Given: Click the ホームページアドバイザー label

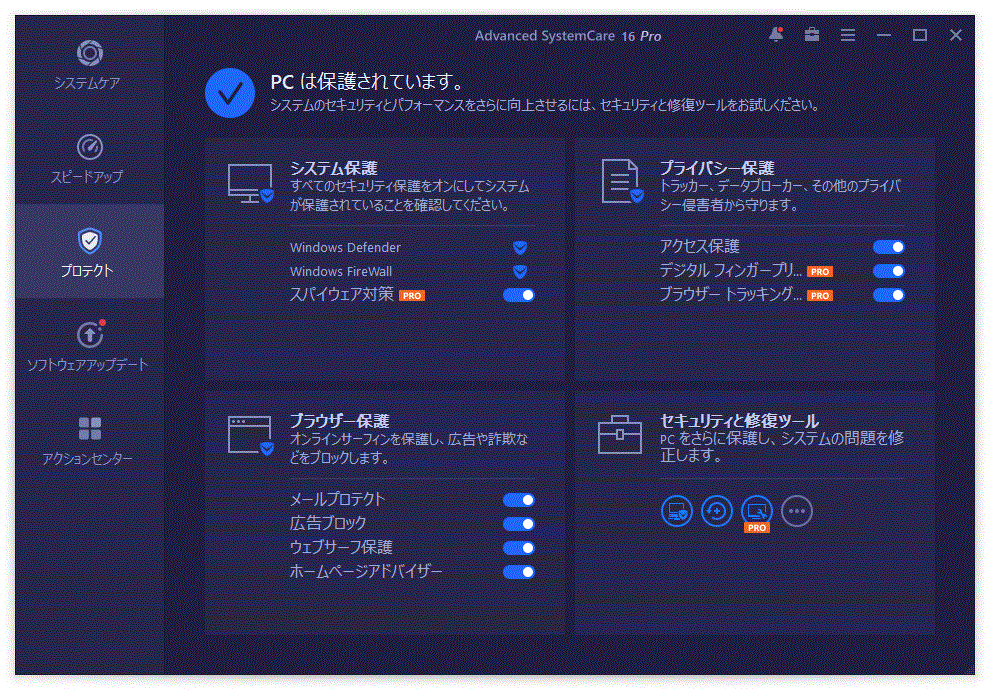Looking at the screenshot, I should [366, 571].
